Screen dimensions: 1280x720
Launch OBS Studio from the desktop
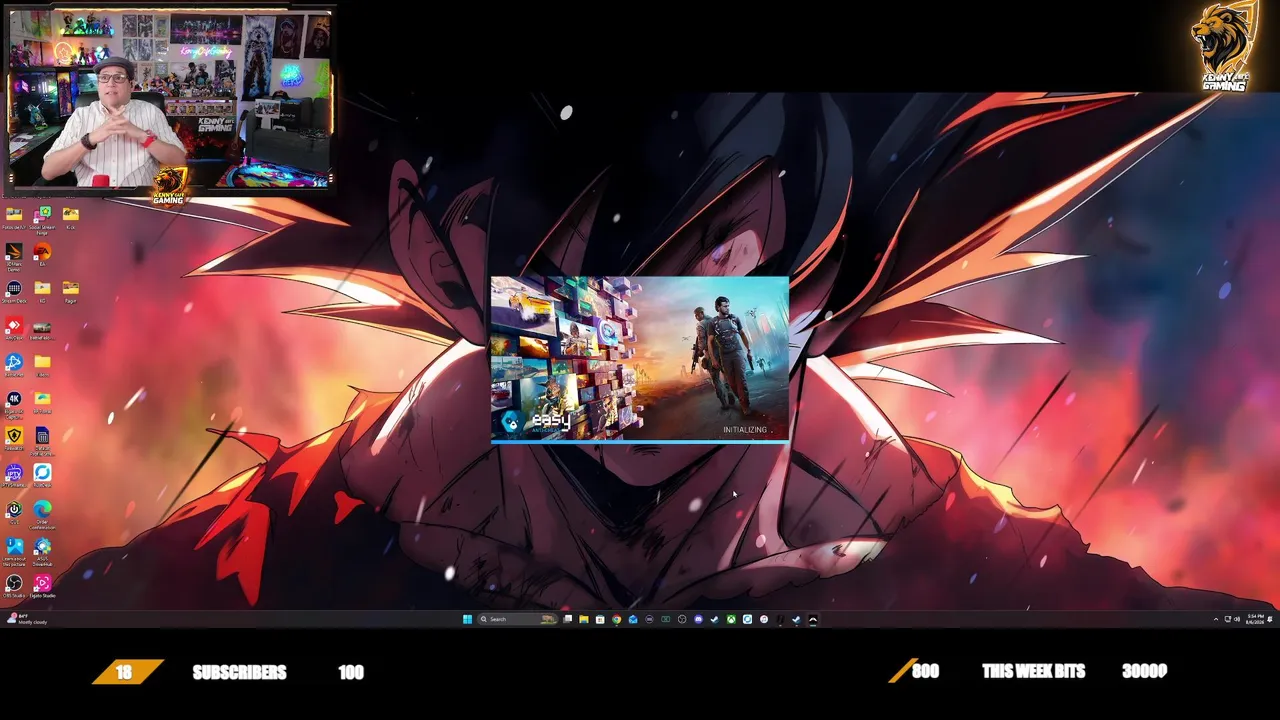click(14, 586)
